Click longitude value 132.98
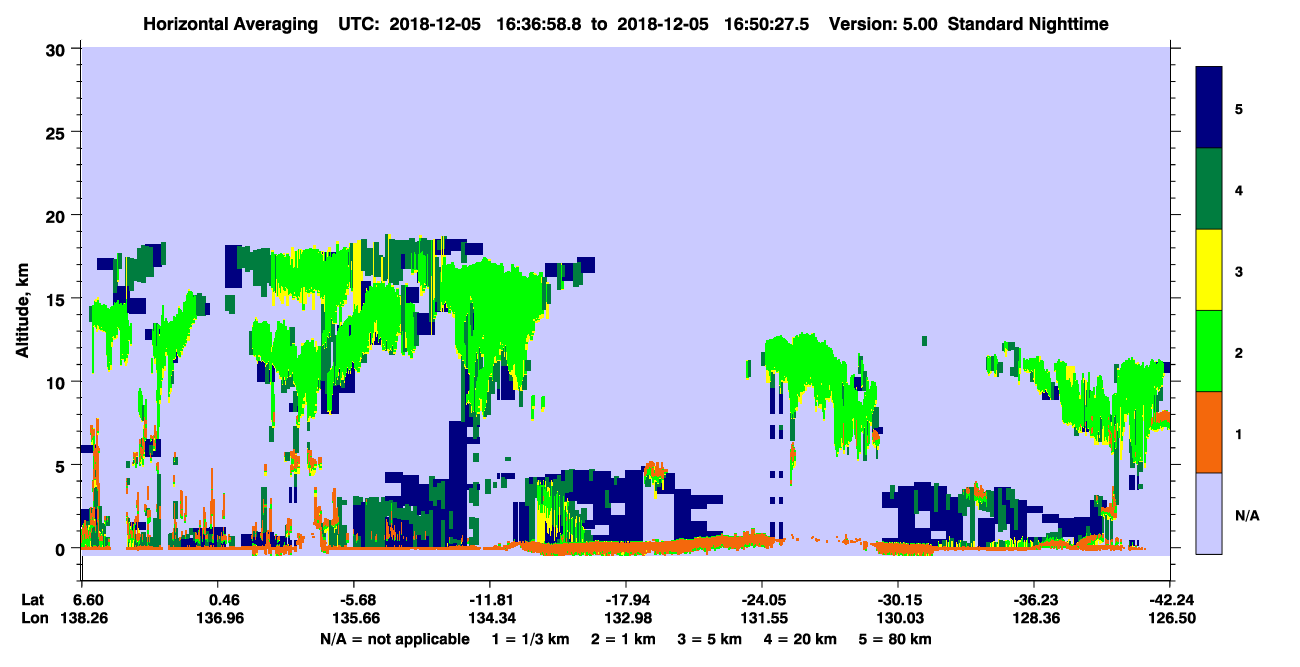 [x=626, y=619]
